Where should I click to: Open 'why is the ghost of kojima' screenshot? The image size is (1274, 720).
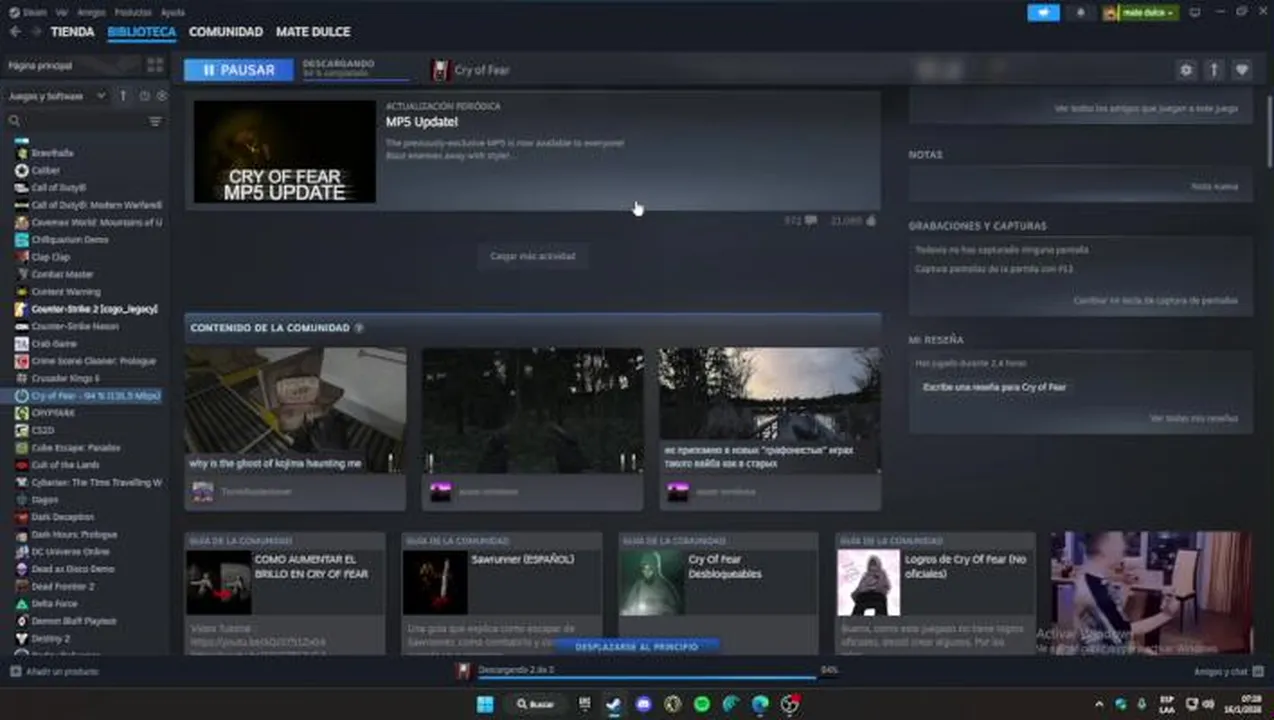[295, 410]
